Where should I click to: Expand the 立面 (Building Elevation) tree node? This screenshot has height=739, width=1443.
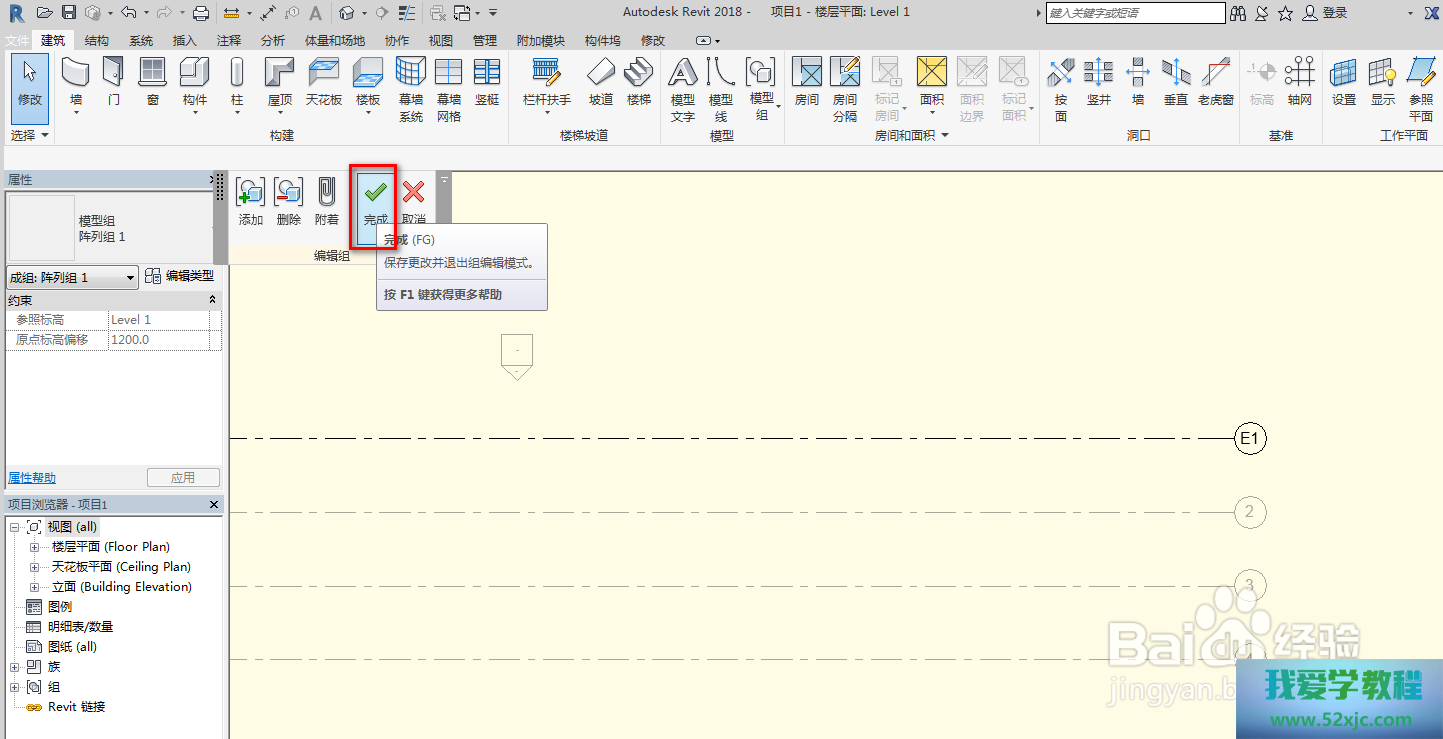pos(34,587)
